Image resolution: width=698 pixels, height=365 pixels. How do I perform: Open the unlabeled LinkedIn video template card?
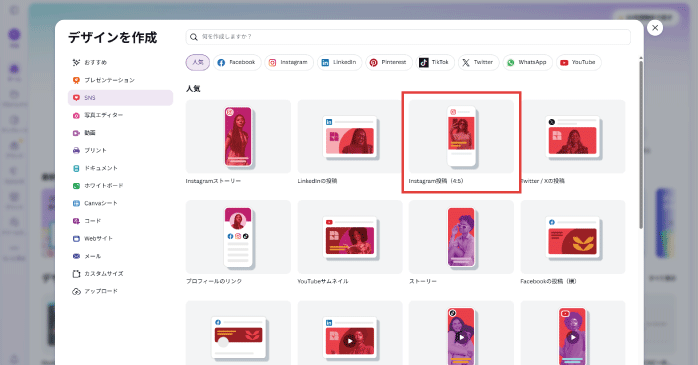350,333
